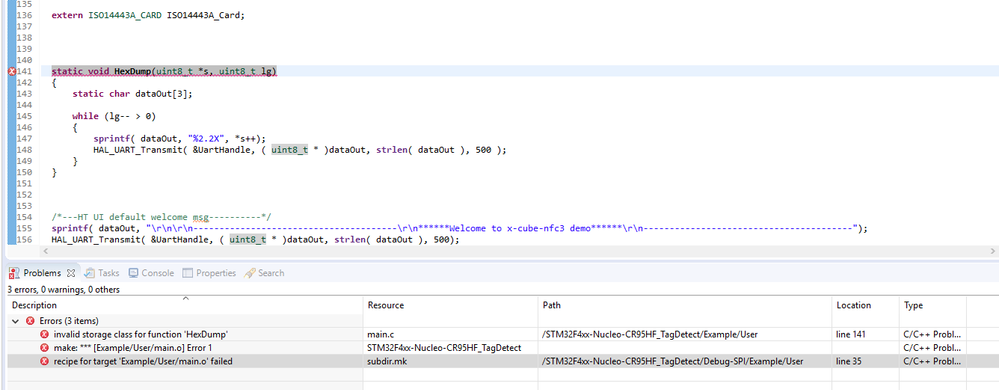The image size is (999, 390).
Task: Click the error icon of the recipe failed row
Action: pyautogui.click(x=44, y=361)
